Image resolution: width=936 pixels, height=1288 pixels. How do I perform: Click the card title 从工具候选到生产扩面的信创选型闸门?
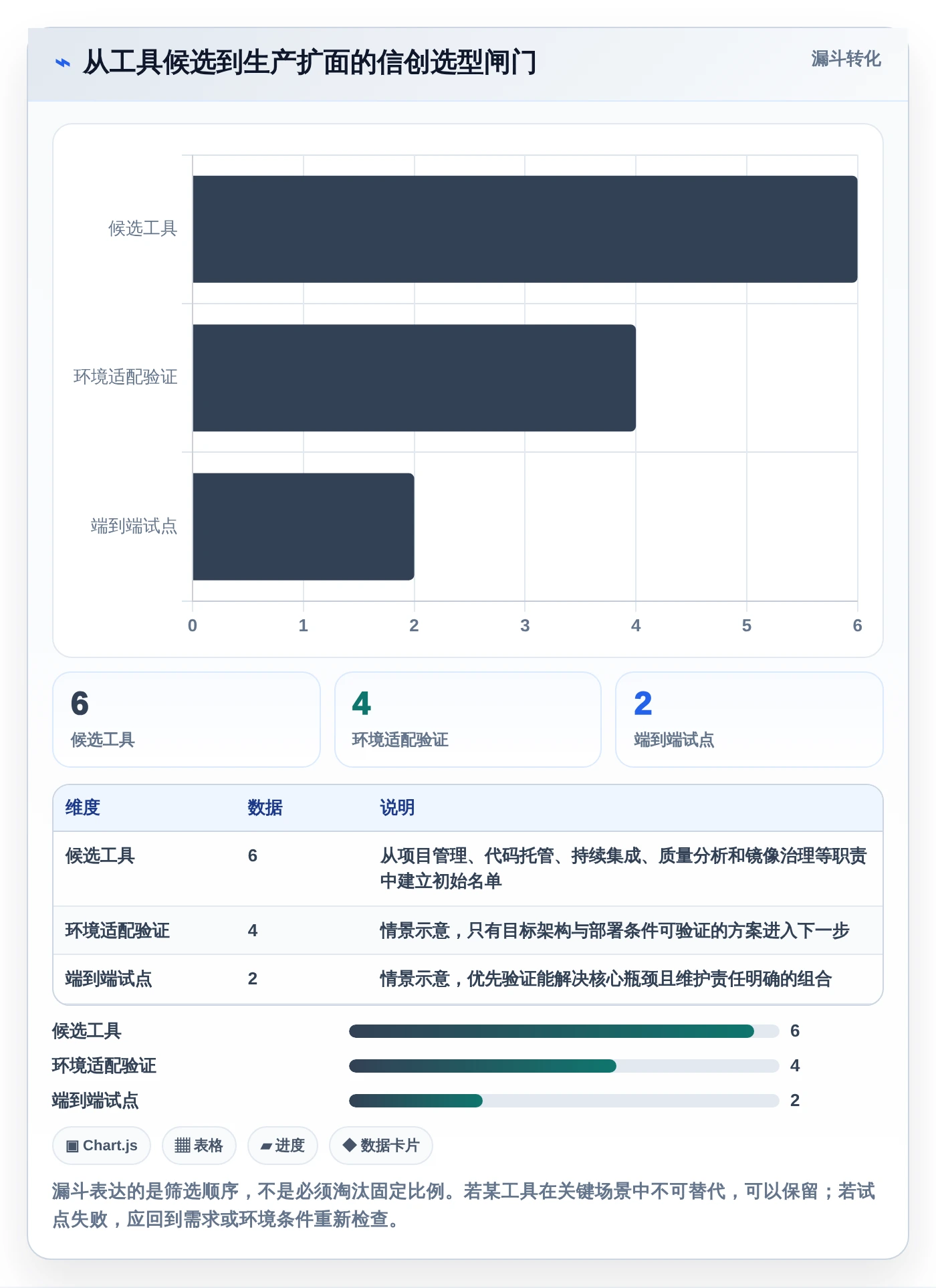[x=310, y=62]
